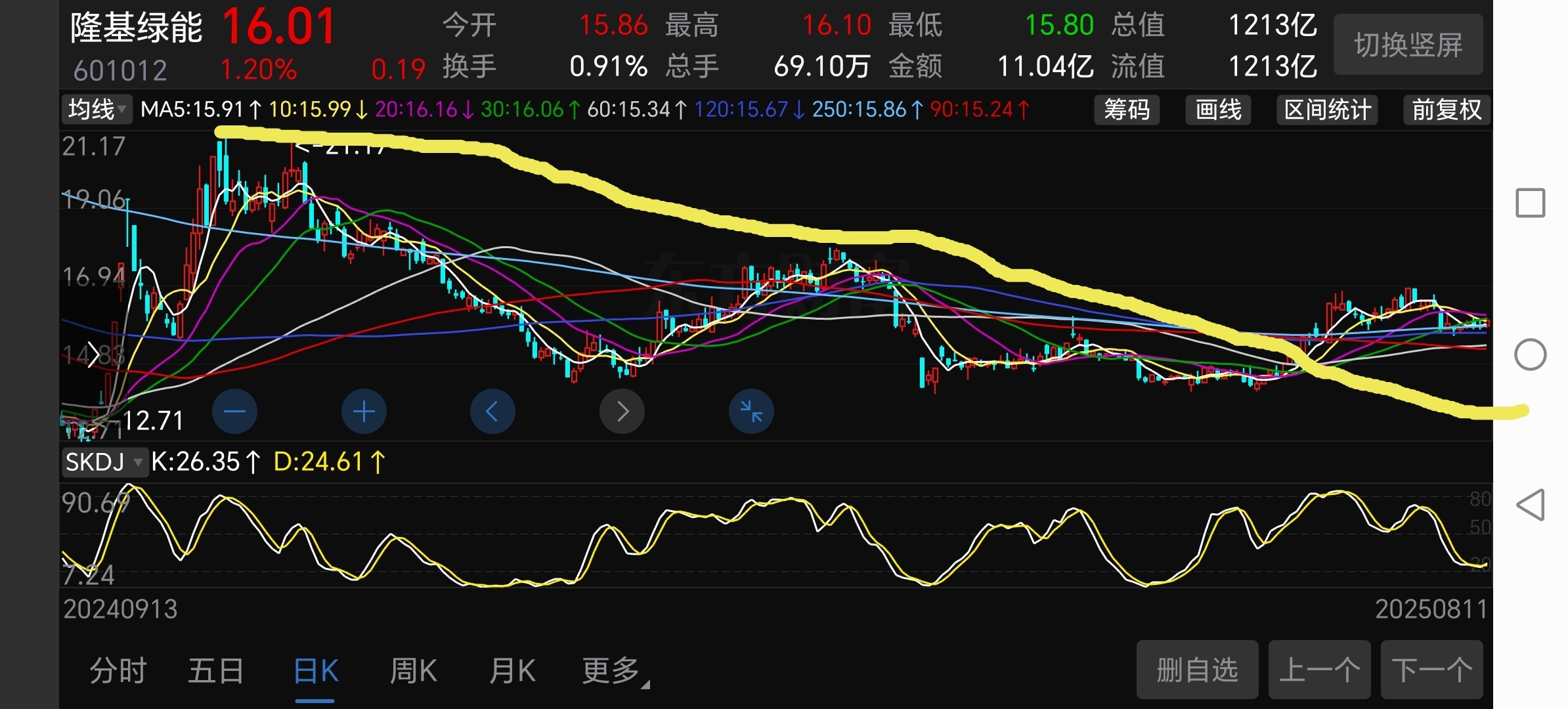Tap Android back triangle icon
This screenshot has height=709, width=1568.
1530,505
